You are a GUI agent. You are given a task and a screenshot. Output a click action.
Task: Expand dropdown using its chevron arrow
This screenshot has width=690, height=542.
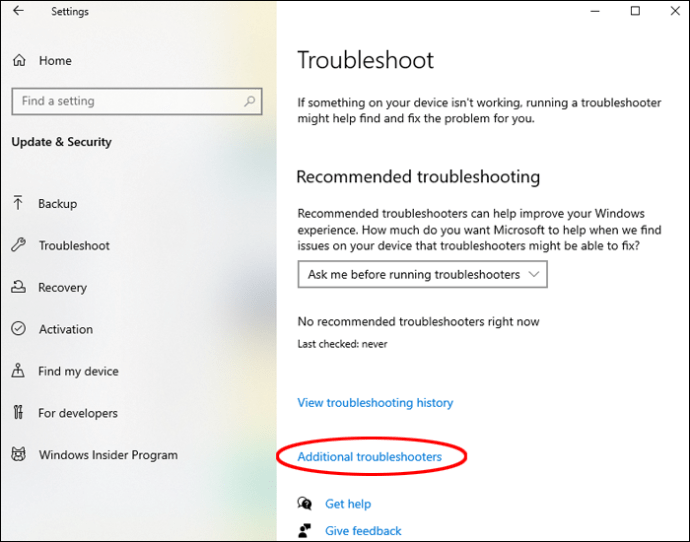534,275
